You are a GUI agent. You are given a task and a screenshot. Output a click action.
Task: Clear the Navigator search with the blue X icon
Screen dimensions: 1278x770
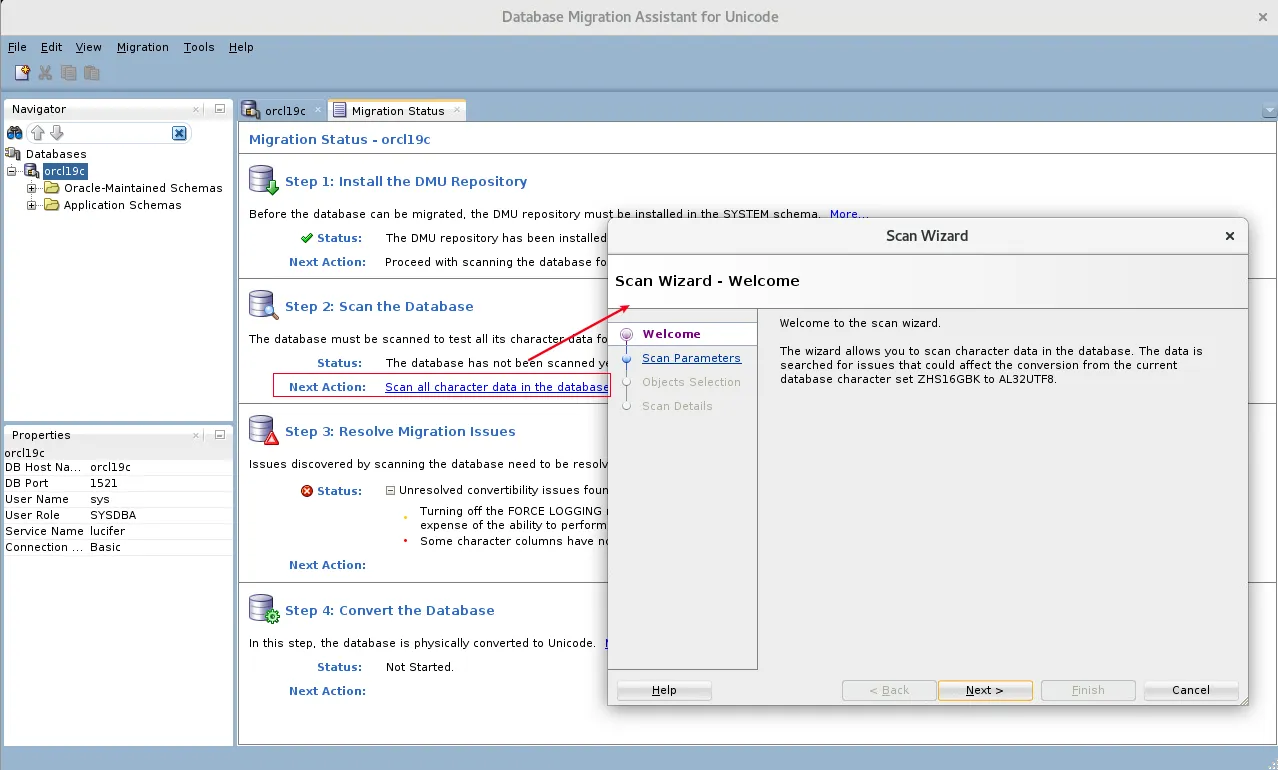[178, 132]
